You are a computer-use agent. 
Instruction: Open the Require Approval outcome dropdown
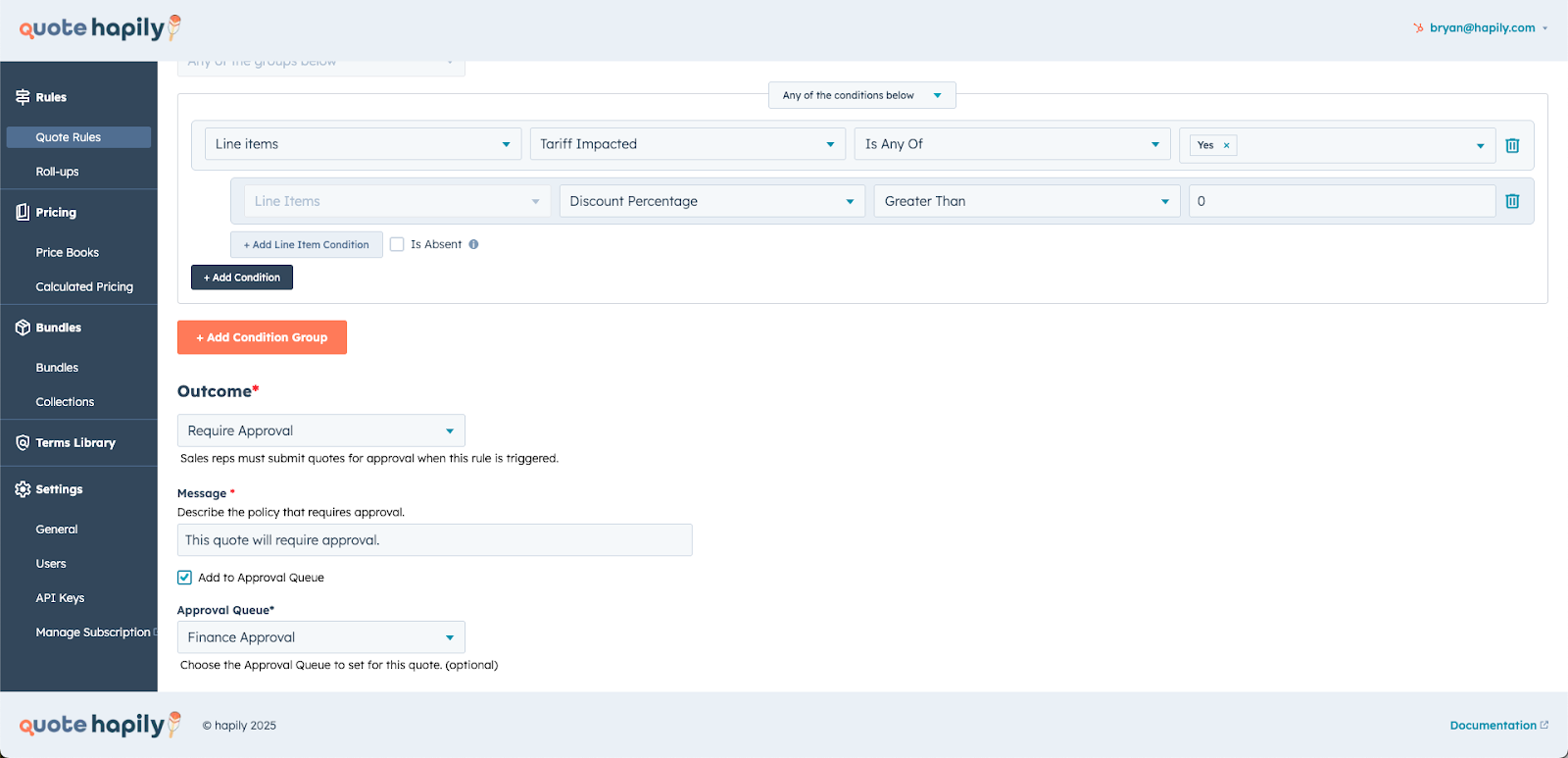coord(320,430)
